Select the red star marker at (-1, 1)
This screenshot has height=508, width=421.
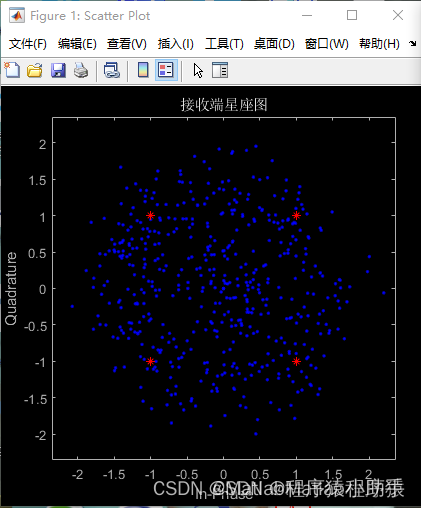click(x=150, y=216)
